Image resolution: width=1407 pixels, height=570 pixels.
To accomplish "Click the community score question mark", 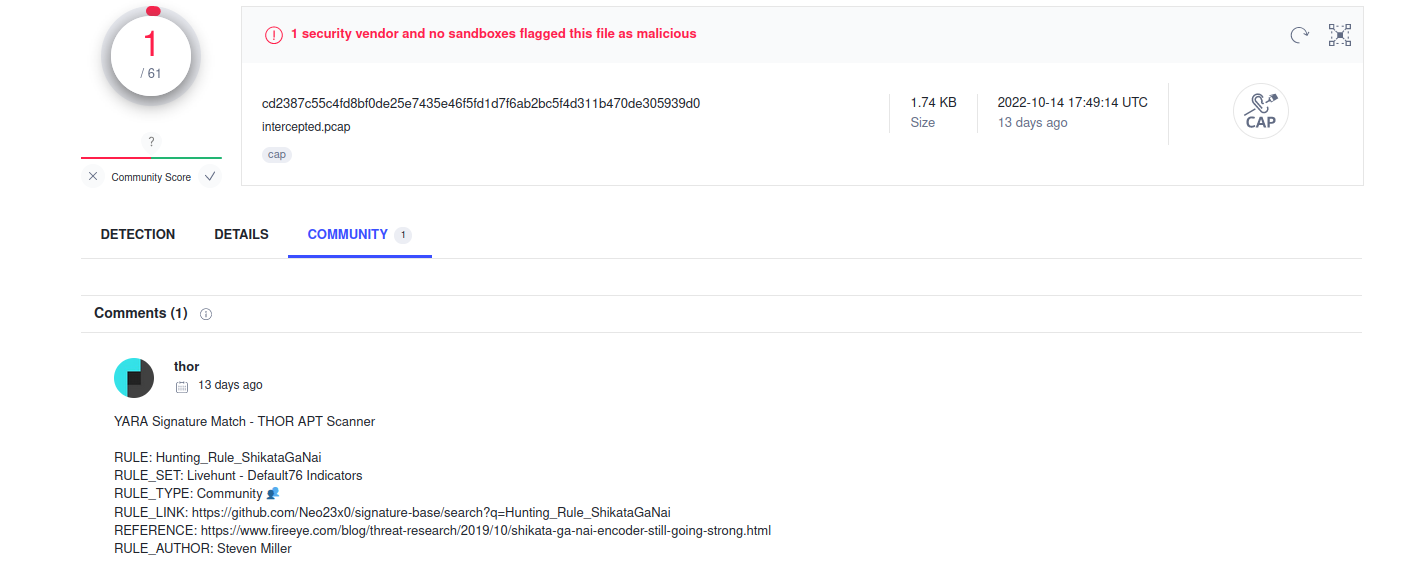I will coord(151,142).
